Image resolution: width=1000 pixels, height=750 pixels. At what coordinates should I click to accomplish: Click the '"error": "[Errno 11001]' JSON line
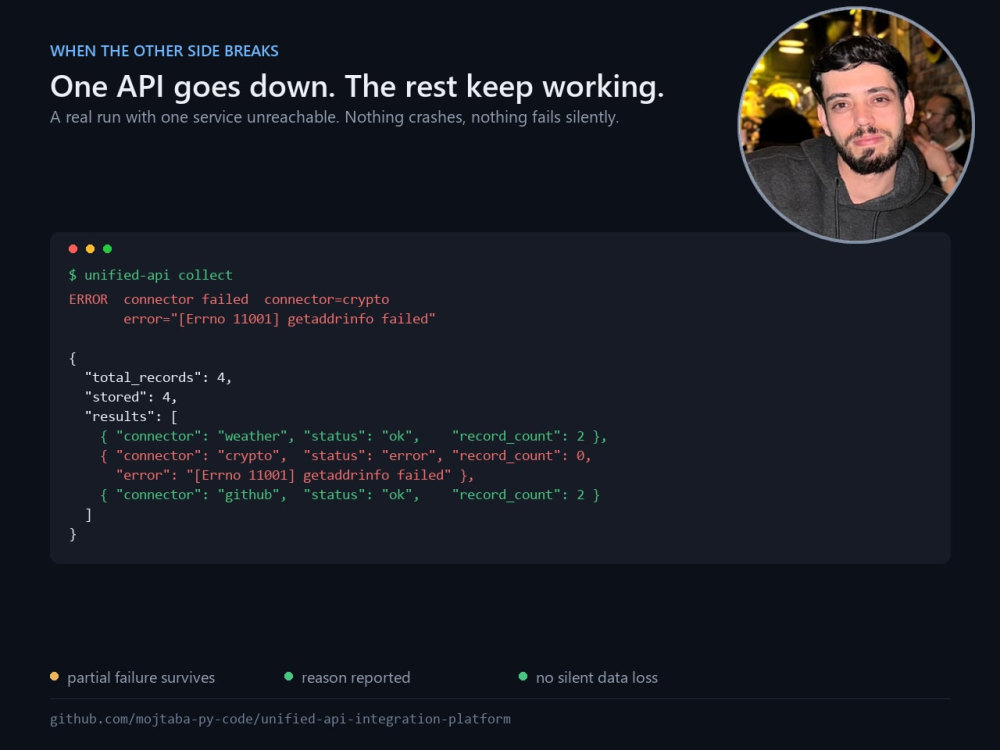295,475
